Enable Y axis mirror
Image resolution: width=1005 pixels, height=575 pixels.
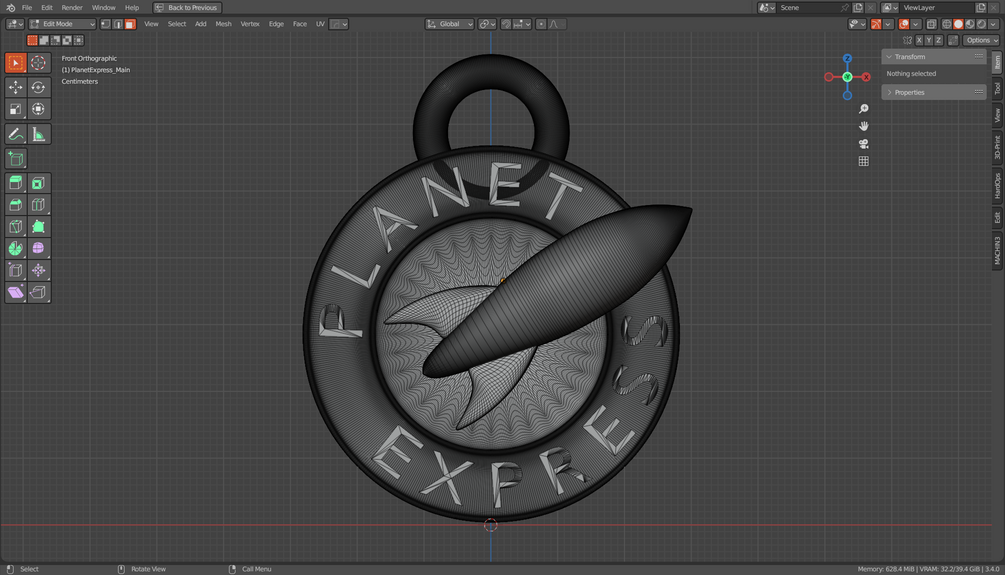pyautogui.click(x=929, y=40)
